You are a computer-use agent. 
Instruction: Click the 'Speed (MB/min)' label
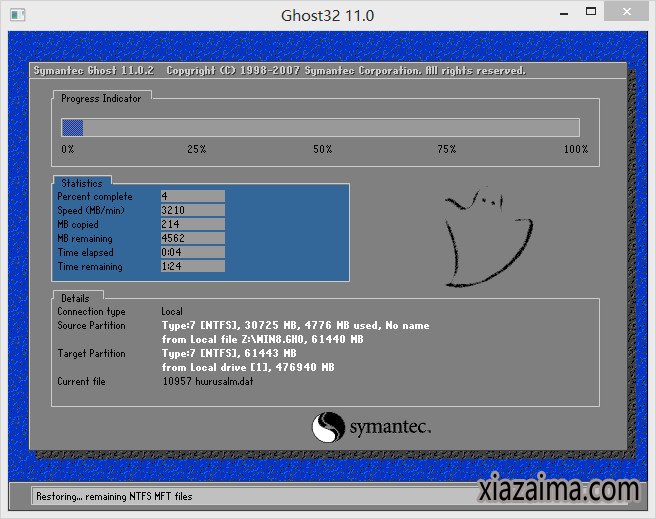tap(91, 210)
